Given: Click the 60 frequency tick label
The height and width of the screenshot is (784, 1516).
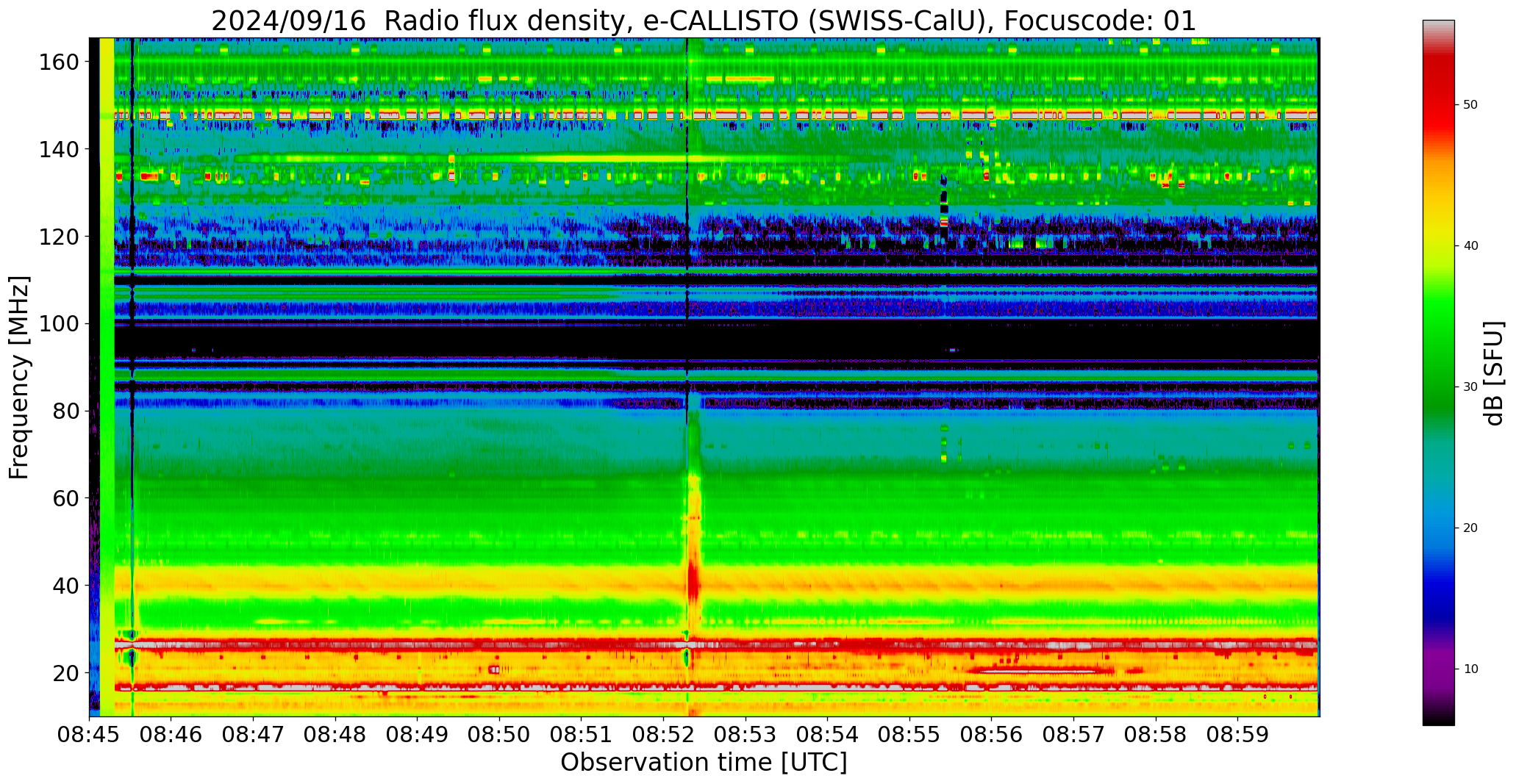Looking at the screenshot, I should (66, 498).
